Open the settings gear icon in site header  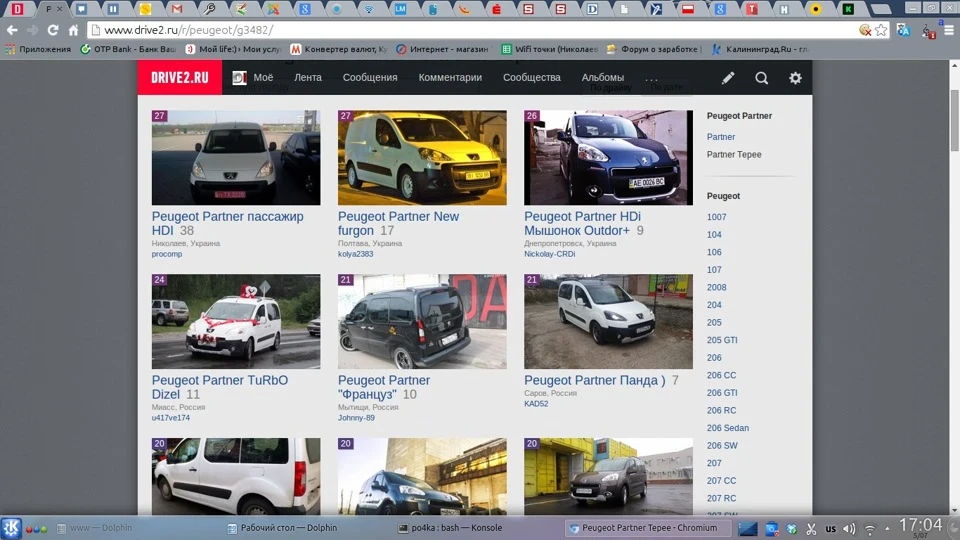(795, 78)
